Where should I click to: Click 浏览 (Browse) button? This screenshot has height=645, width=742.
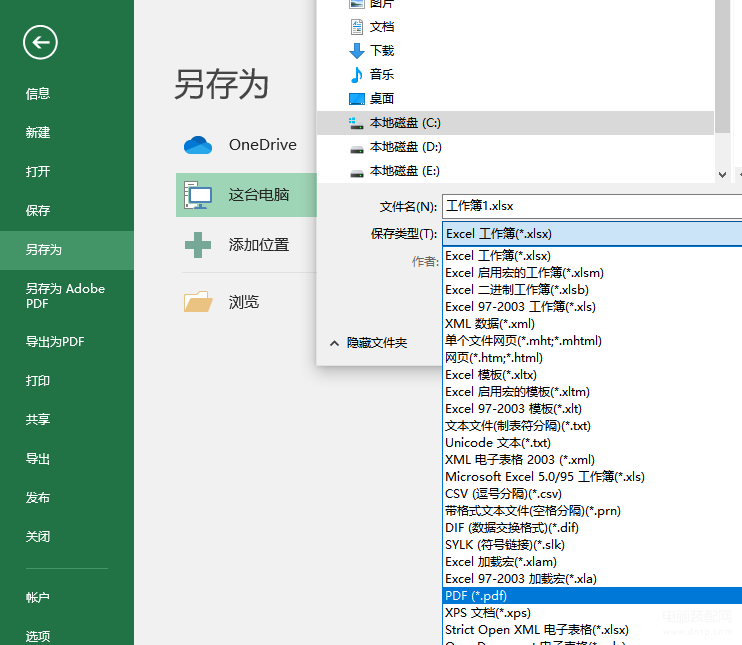(x=246, y=301)
